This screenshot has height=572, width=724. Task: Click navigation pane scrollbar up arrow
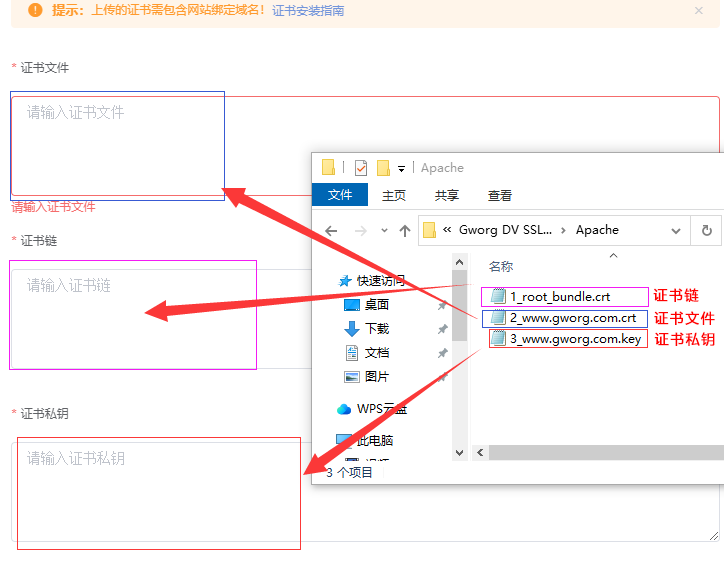459,262
